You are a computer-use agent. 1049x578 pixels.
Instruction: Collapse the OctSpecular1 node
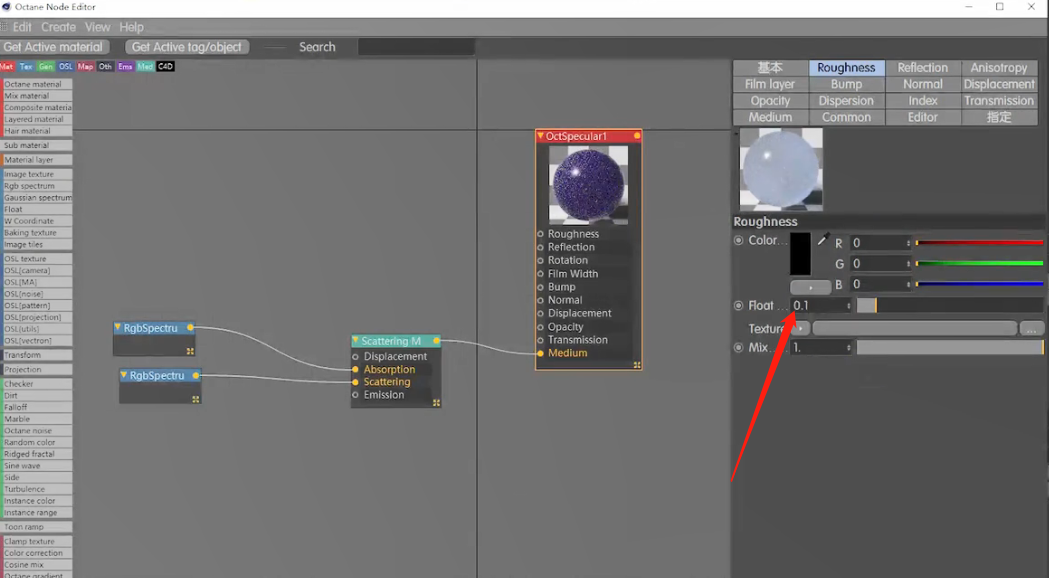click(541, 136)
